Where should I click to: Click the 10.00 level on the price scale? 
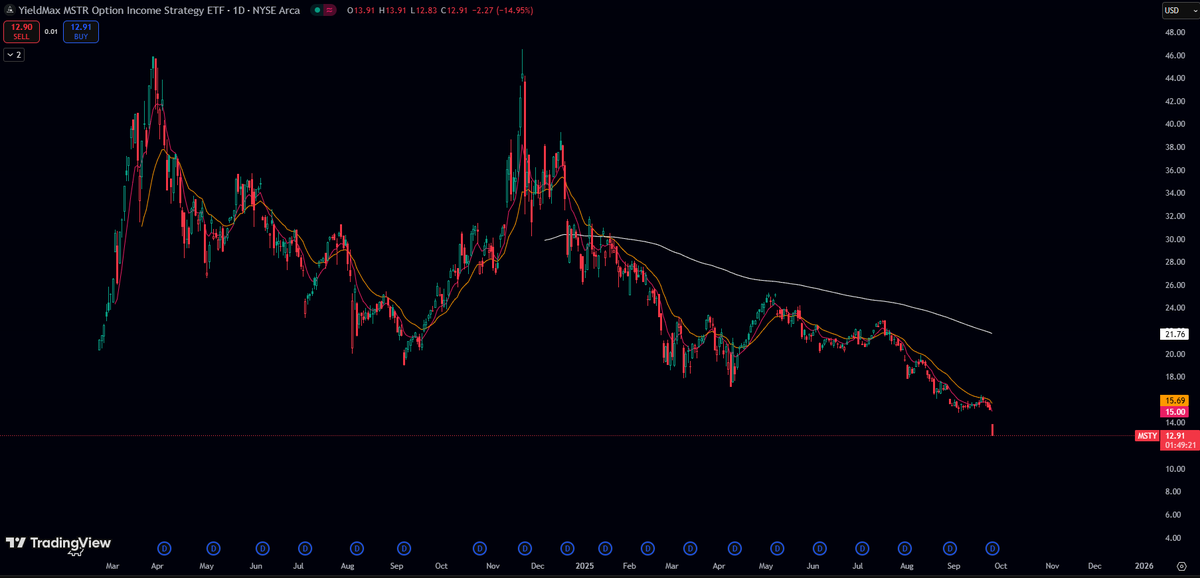1174,469
